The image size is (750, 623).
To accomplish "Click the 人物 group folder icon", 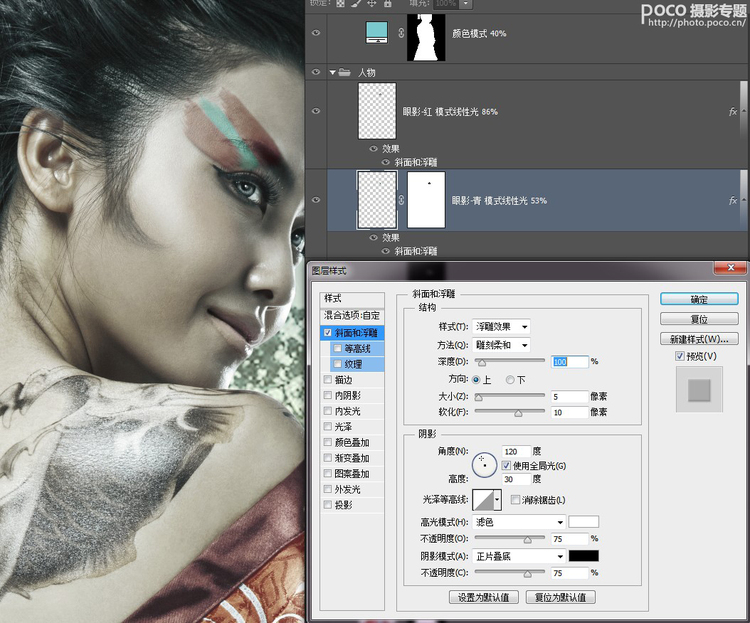I will click(344, 73).
